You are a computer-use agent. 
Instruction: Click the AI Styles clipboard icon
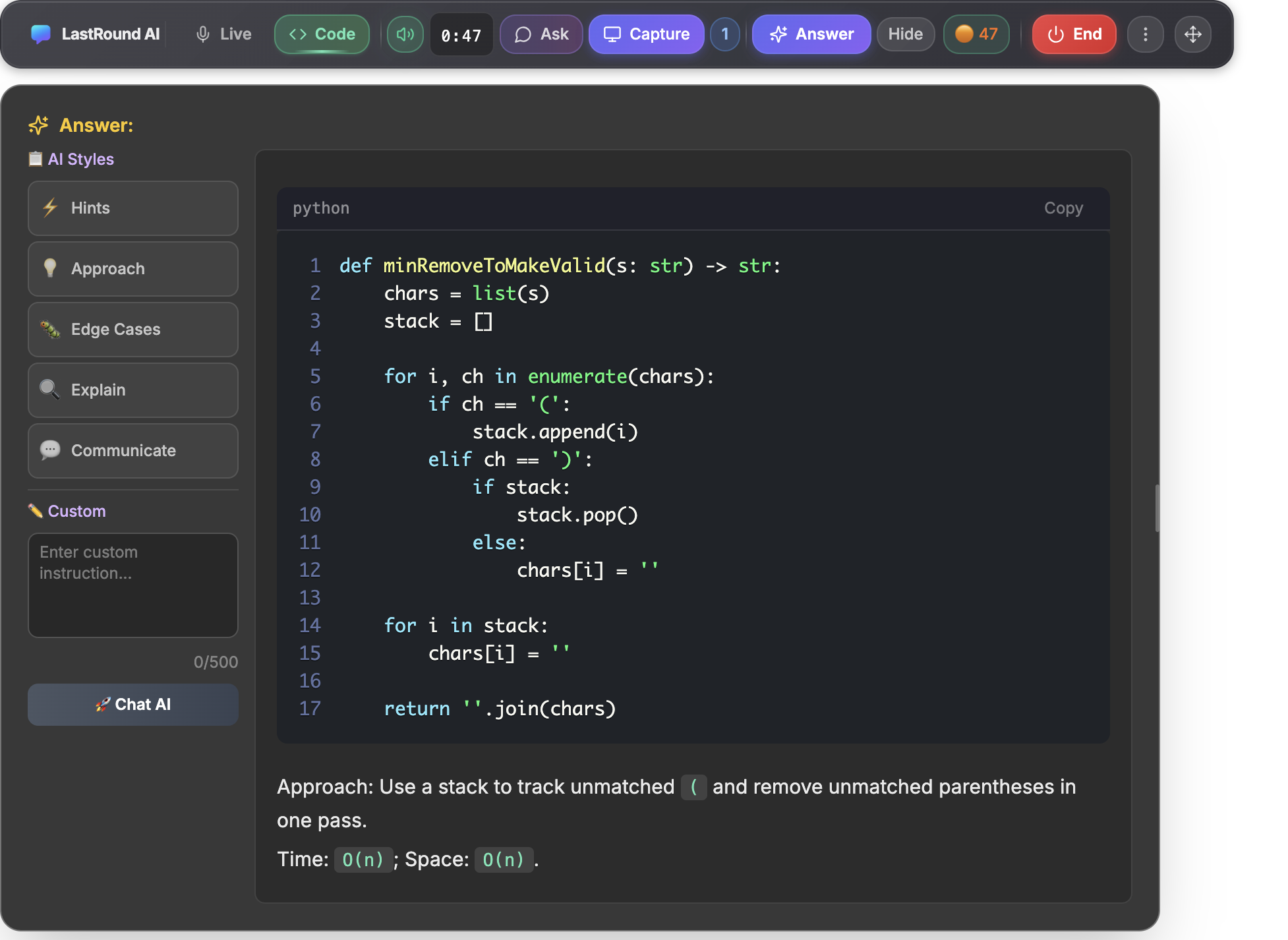tap(36, 159)
